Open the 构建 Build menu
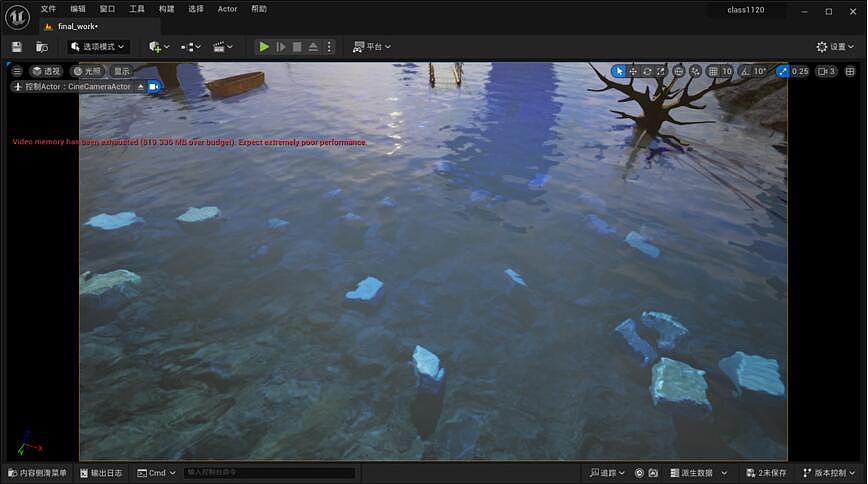The width and height of the screenshot is (868, 484). (x=166, y=9)
